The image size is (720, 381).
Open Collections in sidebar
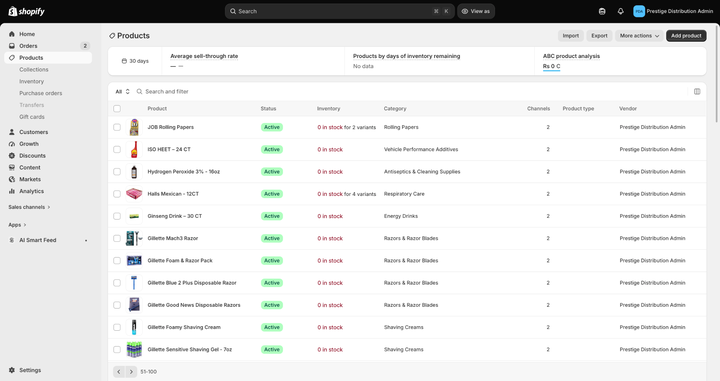[x=34, y=70]
